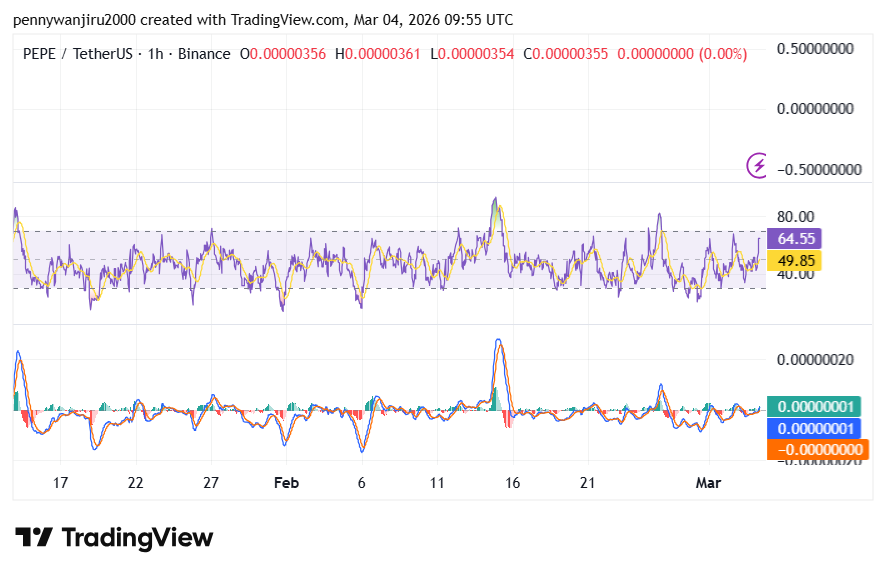The height and width of the screenshot is (575, 886).
Task: Select the Feb date marker on time axis
Action: coord(286,483)
